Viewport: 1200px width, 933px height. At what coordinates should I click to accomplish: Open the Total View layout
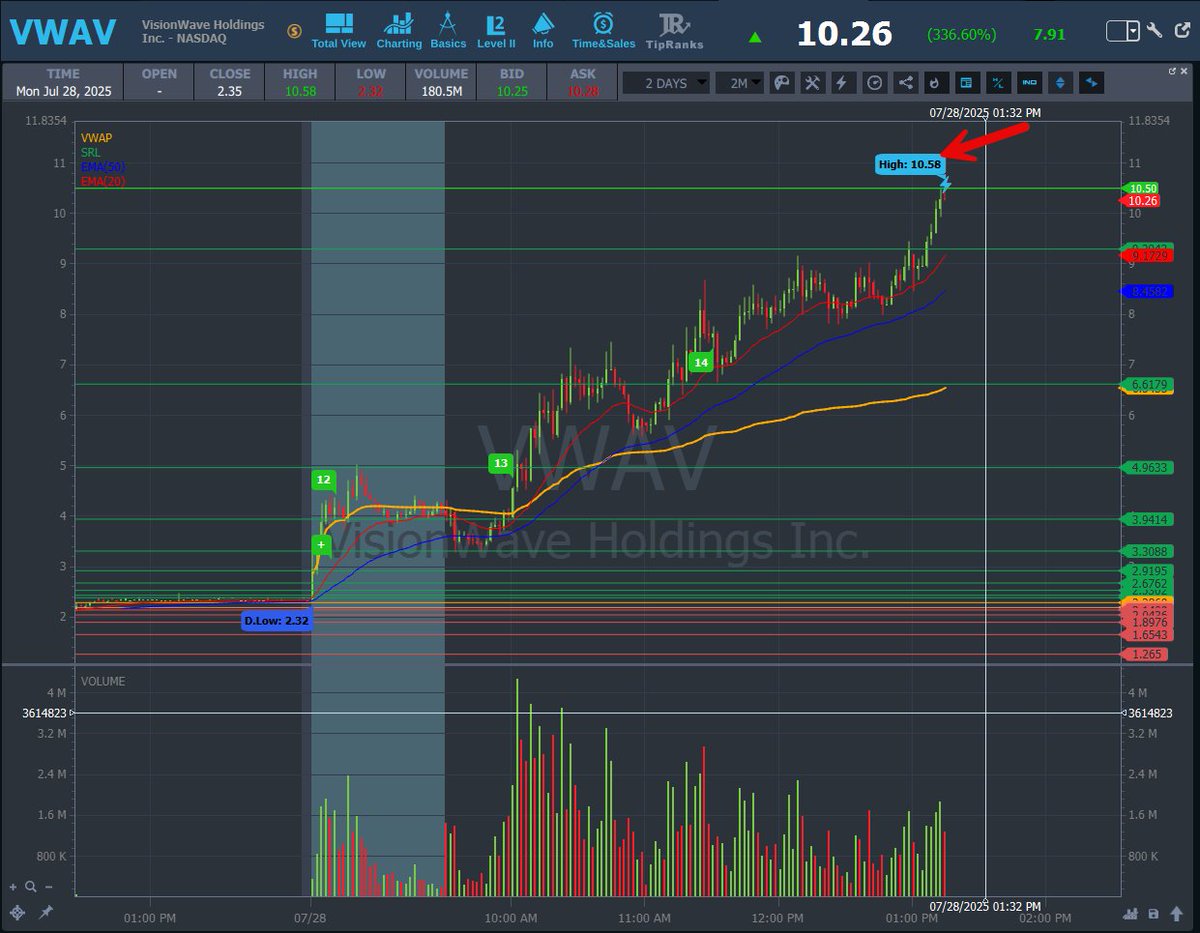pyautogui.click(x=338, y=30)
